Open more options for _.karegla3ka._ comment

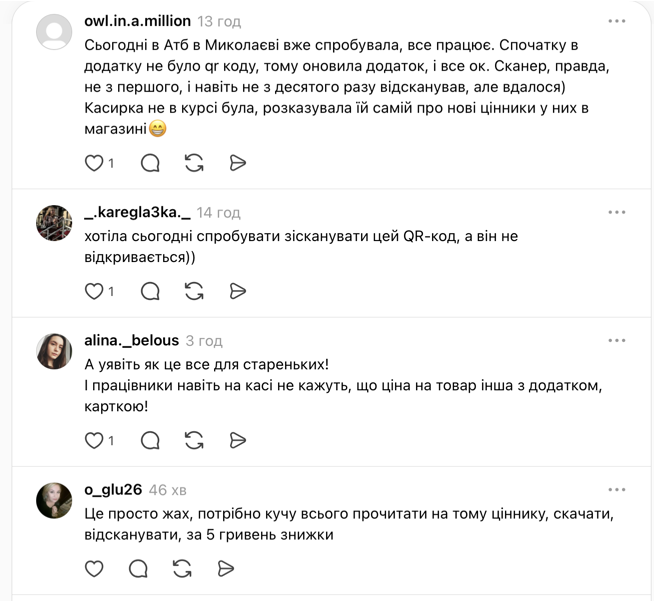[x=617, y=213]
